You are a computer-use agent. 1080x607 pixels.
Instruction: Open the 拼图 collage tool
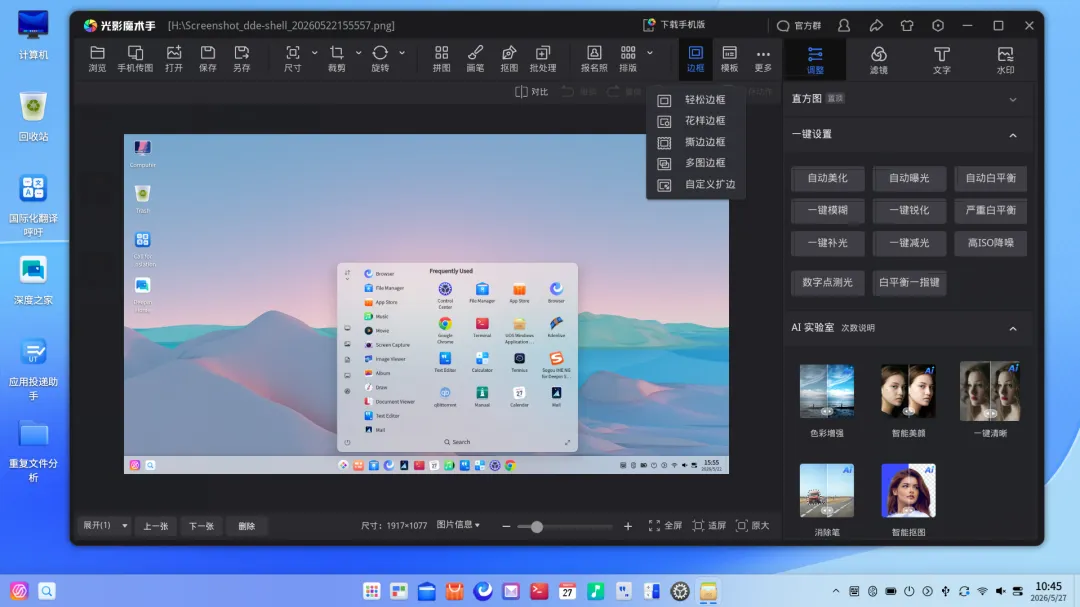442,59
